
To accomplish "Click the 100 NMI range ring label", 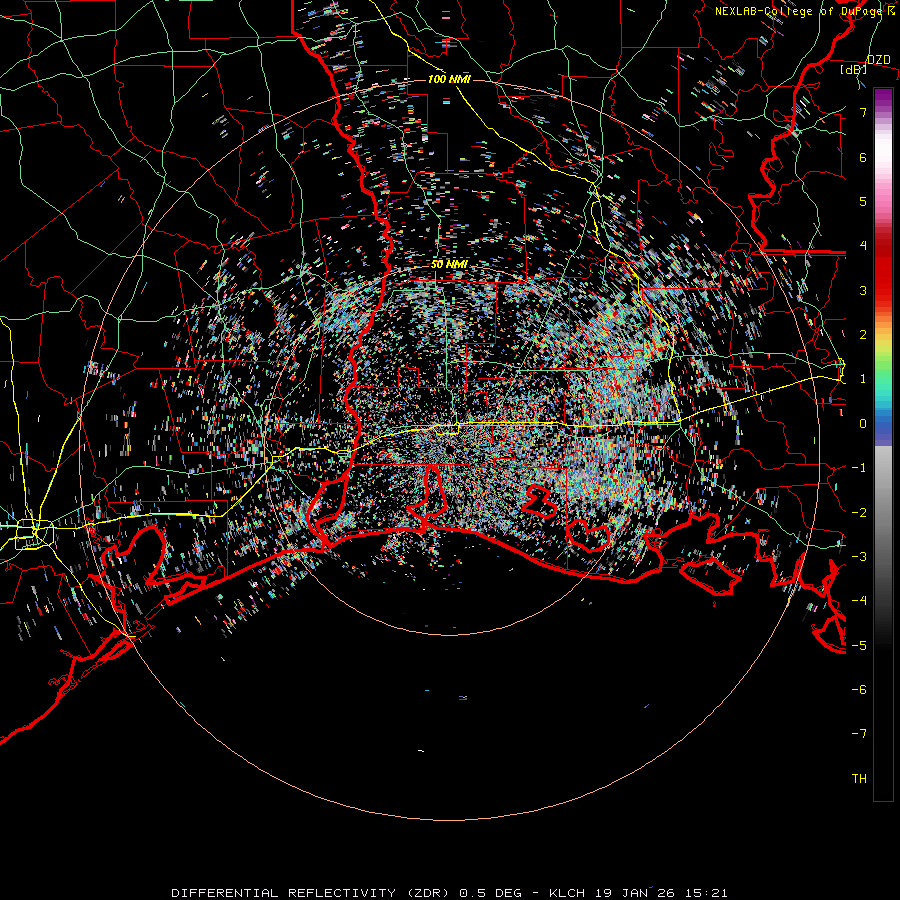I will pos(449,79).
